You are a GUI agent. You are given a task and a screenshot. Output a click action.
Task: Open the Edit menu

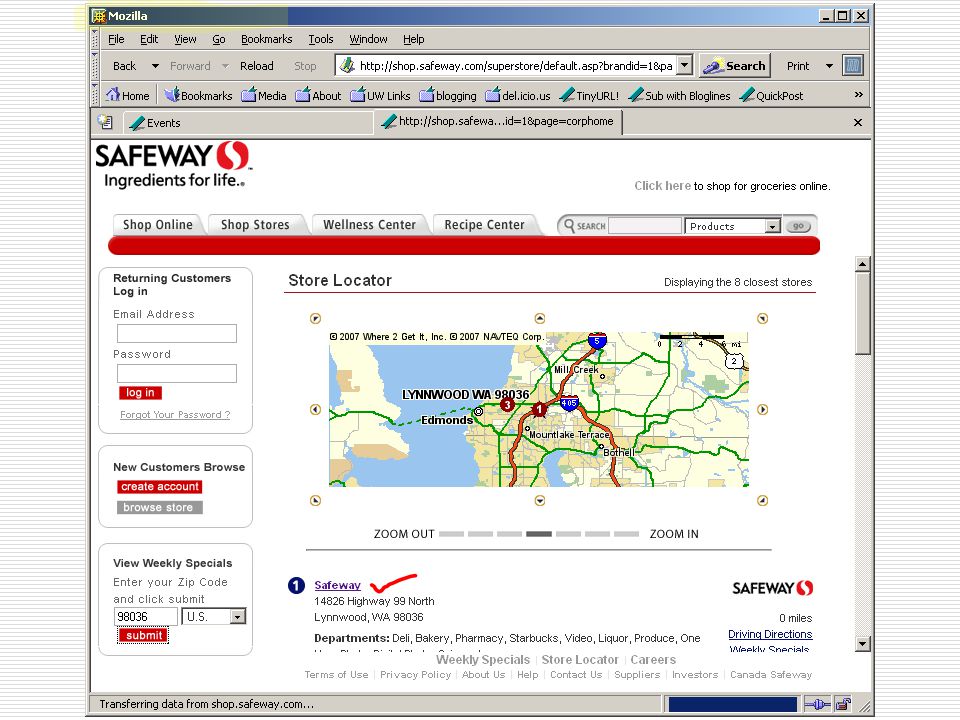[149, 39]
